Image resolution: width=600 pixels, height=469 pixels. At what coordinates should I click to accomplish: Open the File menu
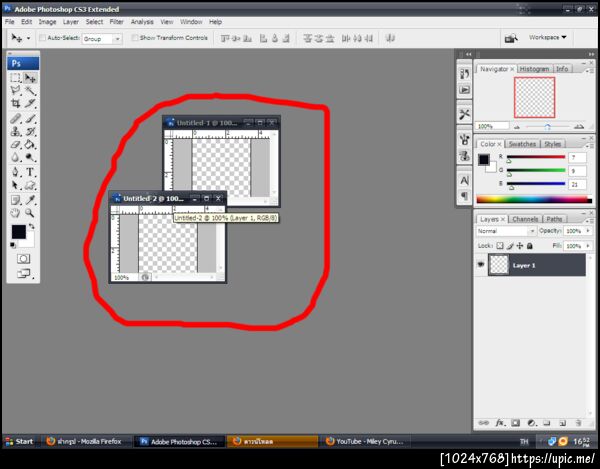(x=10, y=22)
